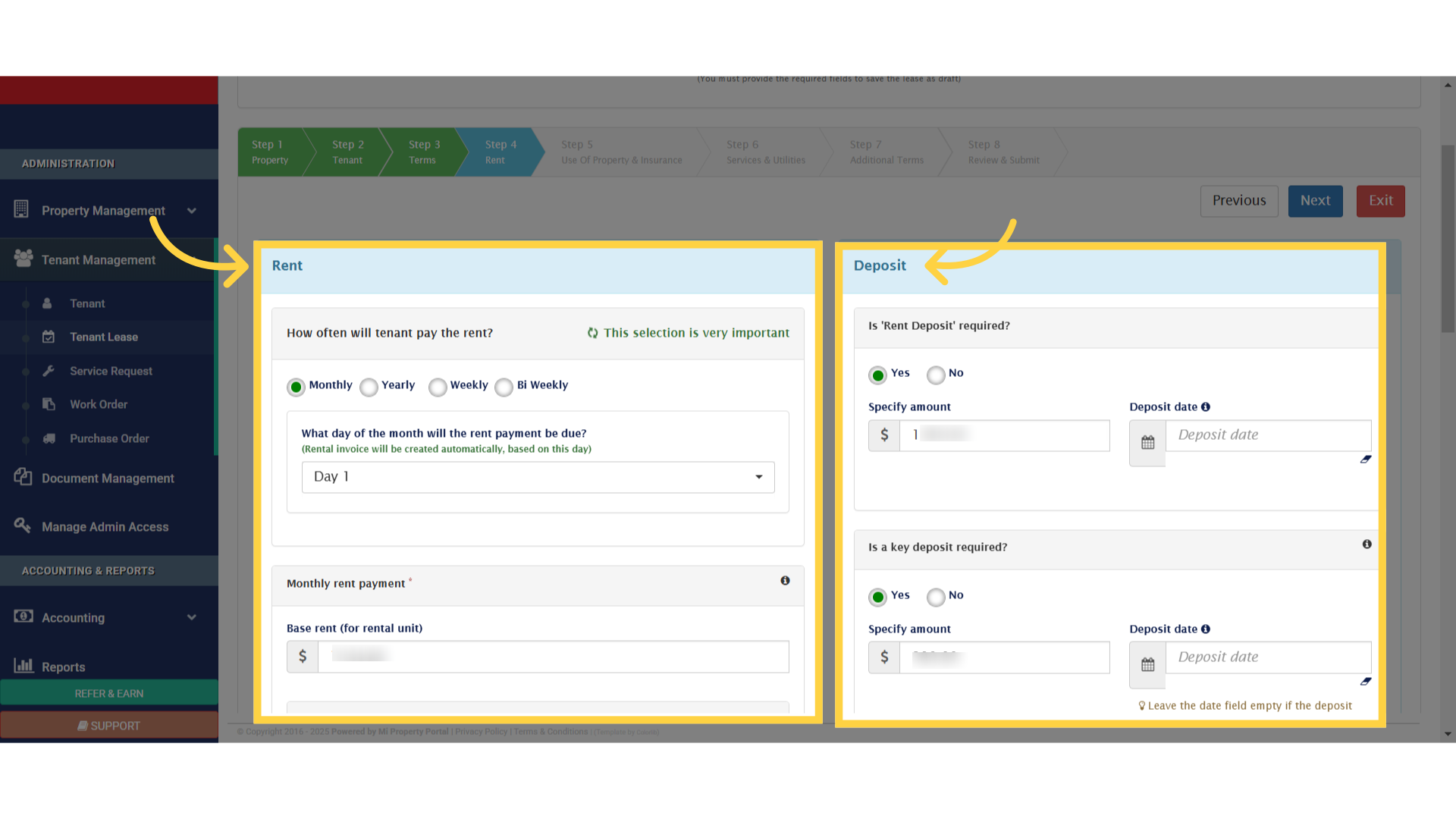Screen dimensions: 1456x819
Task: Select Yearly rent frequency
Action: (x=369, y=388)
